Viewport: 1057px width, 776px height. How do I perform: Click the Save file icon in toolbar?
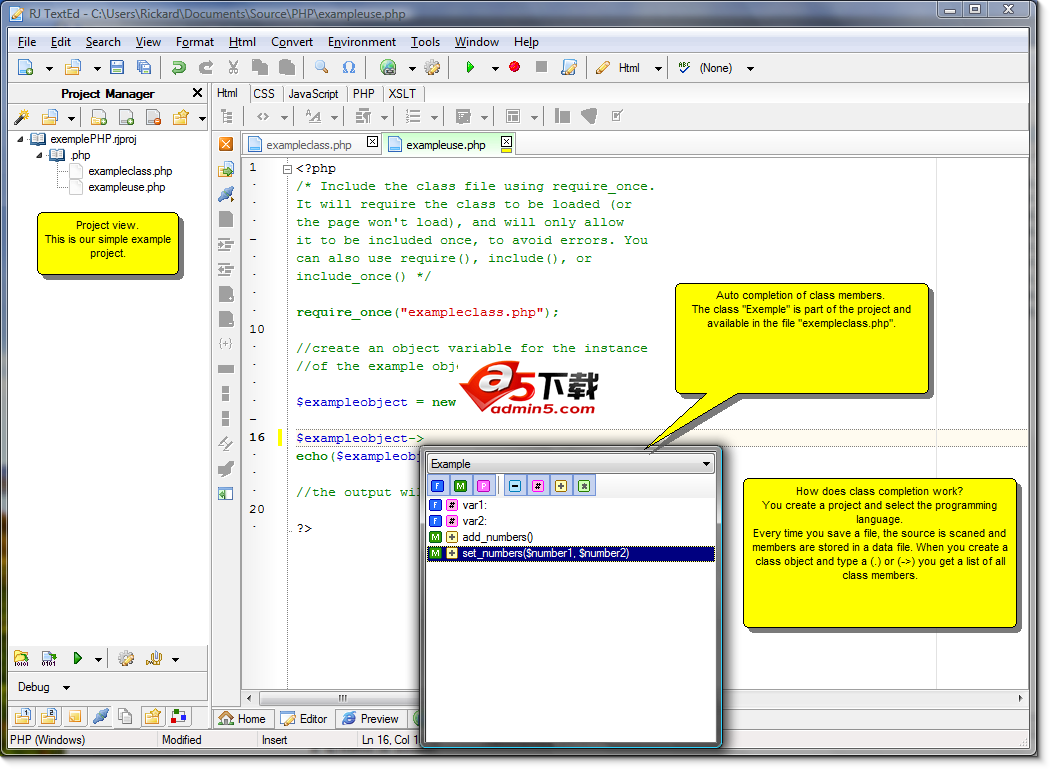pos(117,68)
